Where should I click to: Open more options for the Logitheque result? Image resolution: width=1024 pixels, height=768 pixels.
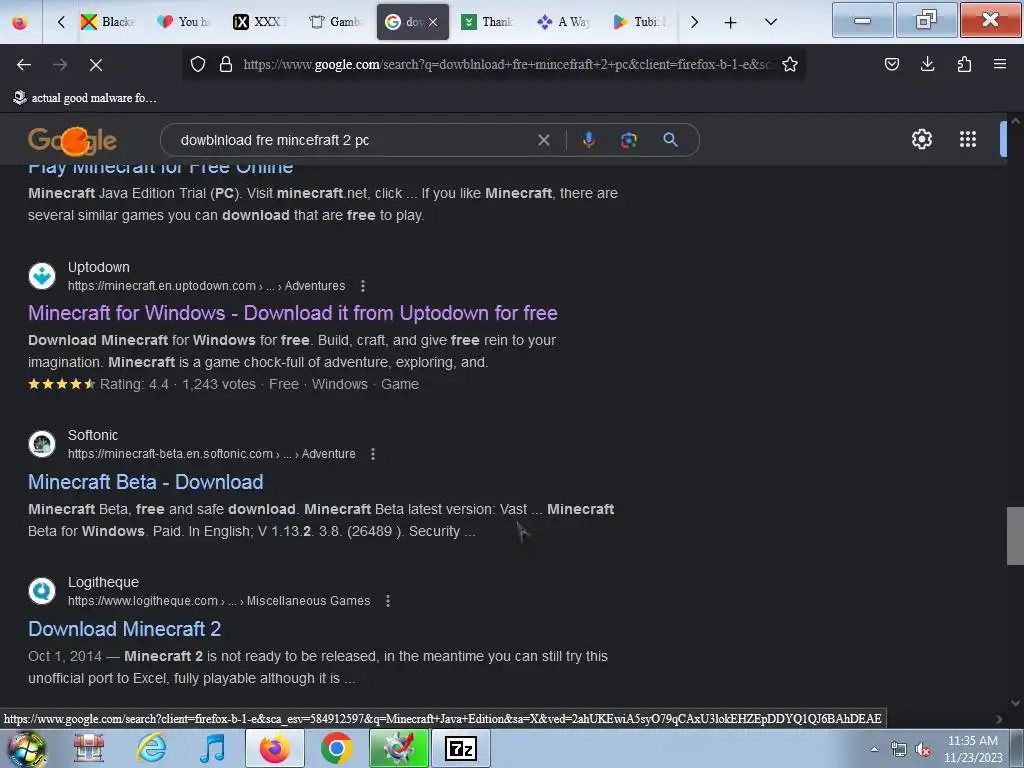(388, 601)
